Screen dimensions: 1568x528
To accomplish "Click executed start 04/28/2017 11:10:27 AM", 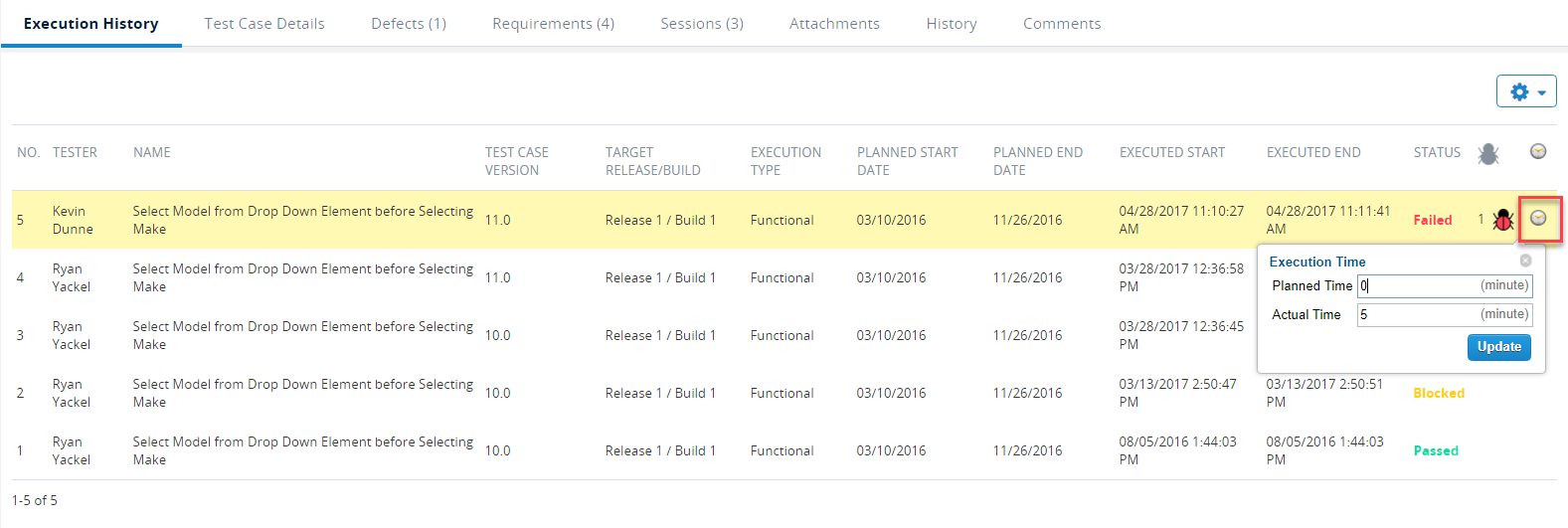I will tap(1181, 220).
